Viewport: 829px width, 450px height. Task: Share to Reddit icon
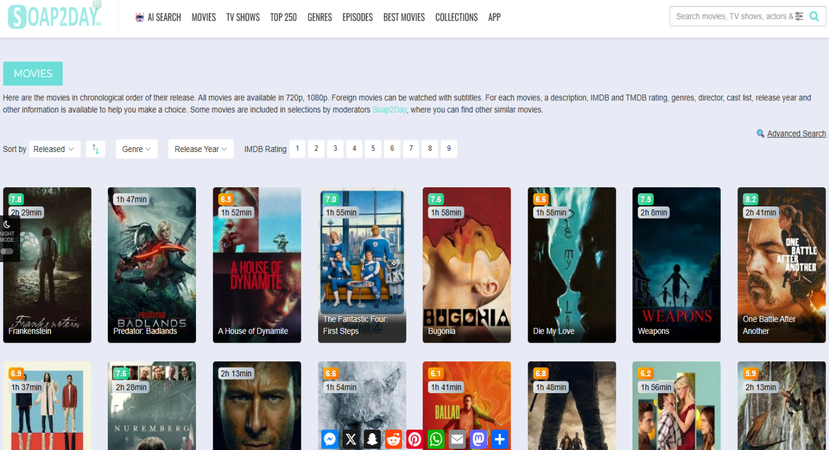(x=393, y=439)
